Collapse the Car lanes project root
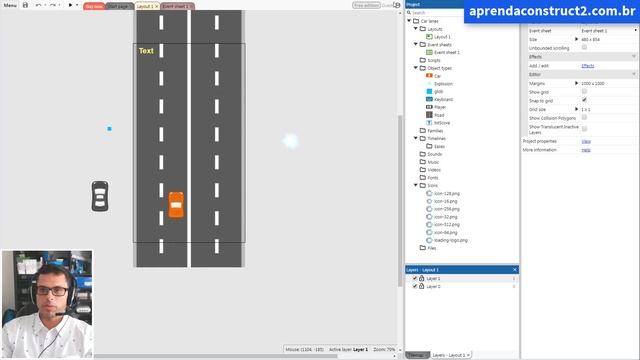This screenshot has width=640, height=360. pos(409,21)
